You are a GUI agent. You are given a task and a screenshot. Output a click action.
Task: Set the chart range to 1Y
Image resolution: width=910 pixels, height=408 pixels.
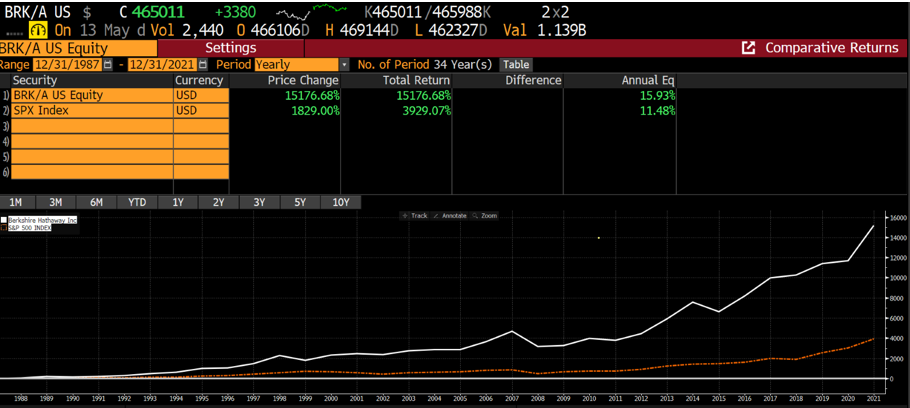(178, 202)
